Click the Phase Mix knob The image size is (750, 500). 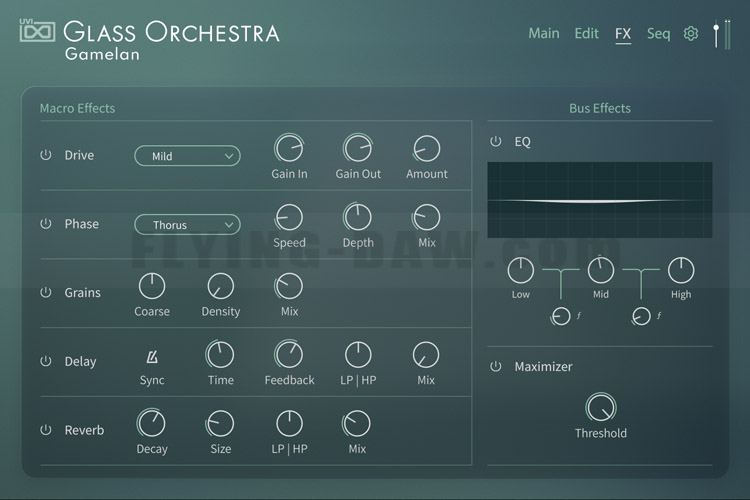[427, 217]
